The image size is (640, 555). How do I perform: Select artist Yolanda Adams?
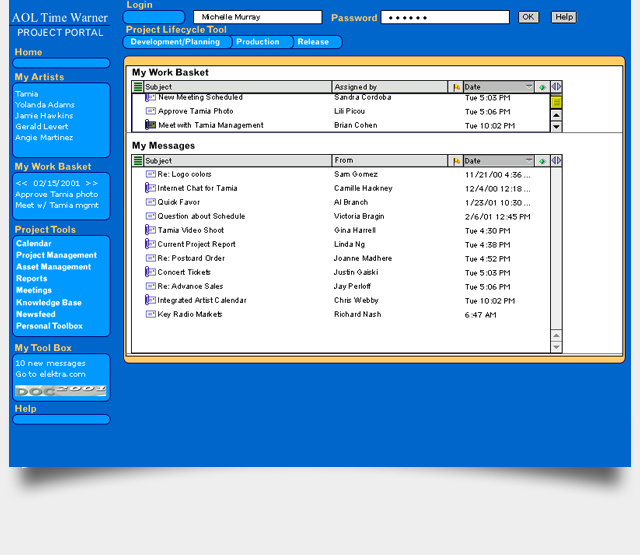pos(45,105)
